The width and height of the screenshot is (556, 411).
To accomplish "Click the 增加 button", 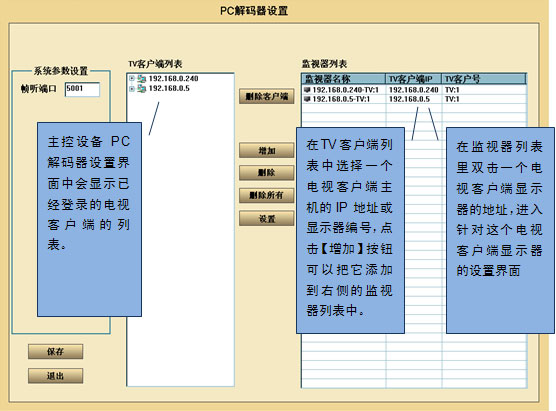I will (267, 150).
